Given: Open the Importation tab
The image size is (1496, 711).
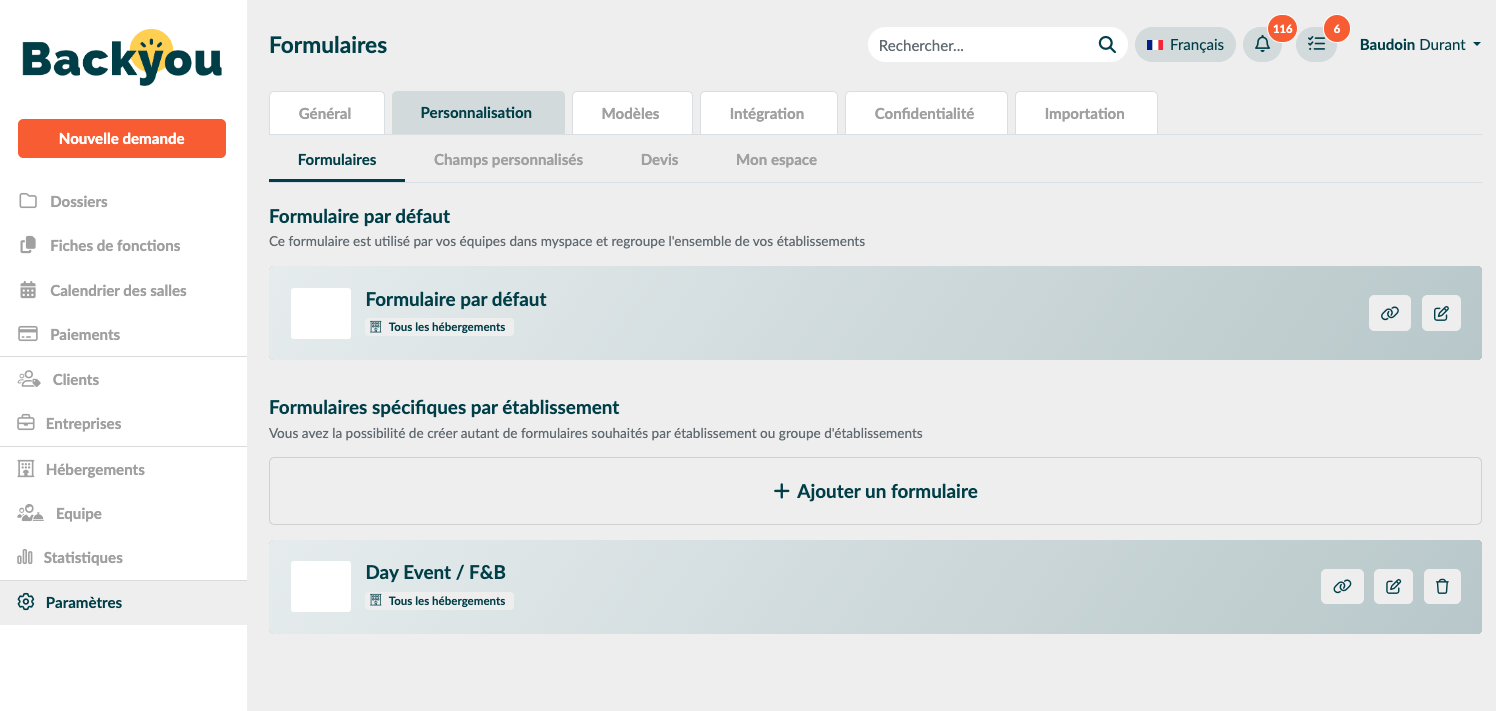Looking at the screenshot, I should pyautogui.click(x=1086, y=113).
